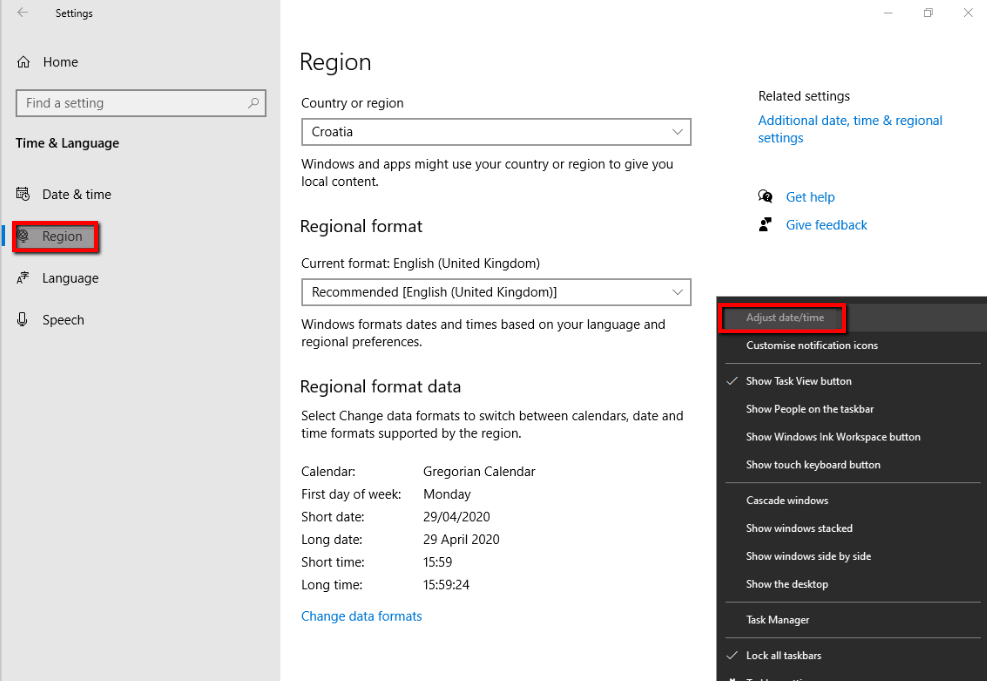The image size is (987, 681).
Task: Click the Give feedback person icon
Action: click(765, 225)
